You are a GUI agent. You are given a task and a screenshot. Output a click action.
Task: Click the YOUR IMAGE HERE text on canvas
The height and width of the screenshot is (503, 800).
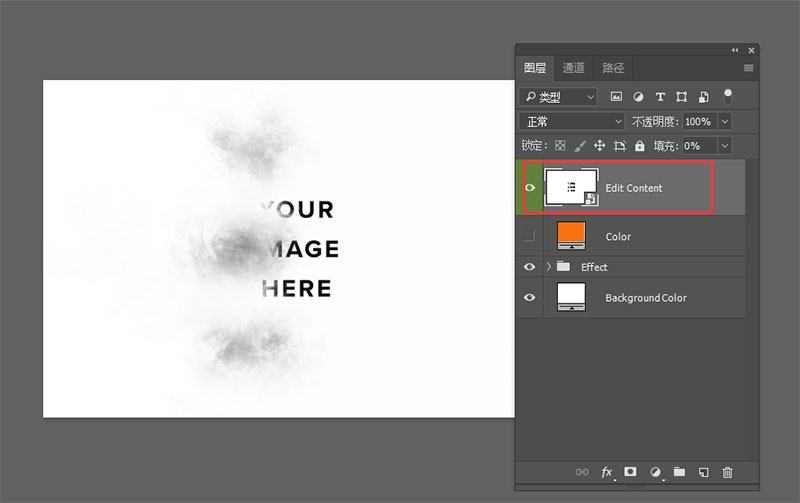(300, 249)
